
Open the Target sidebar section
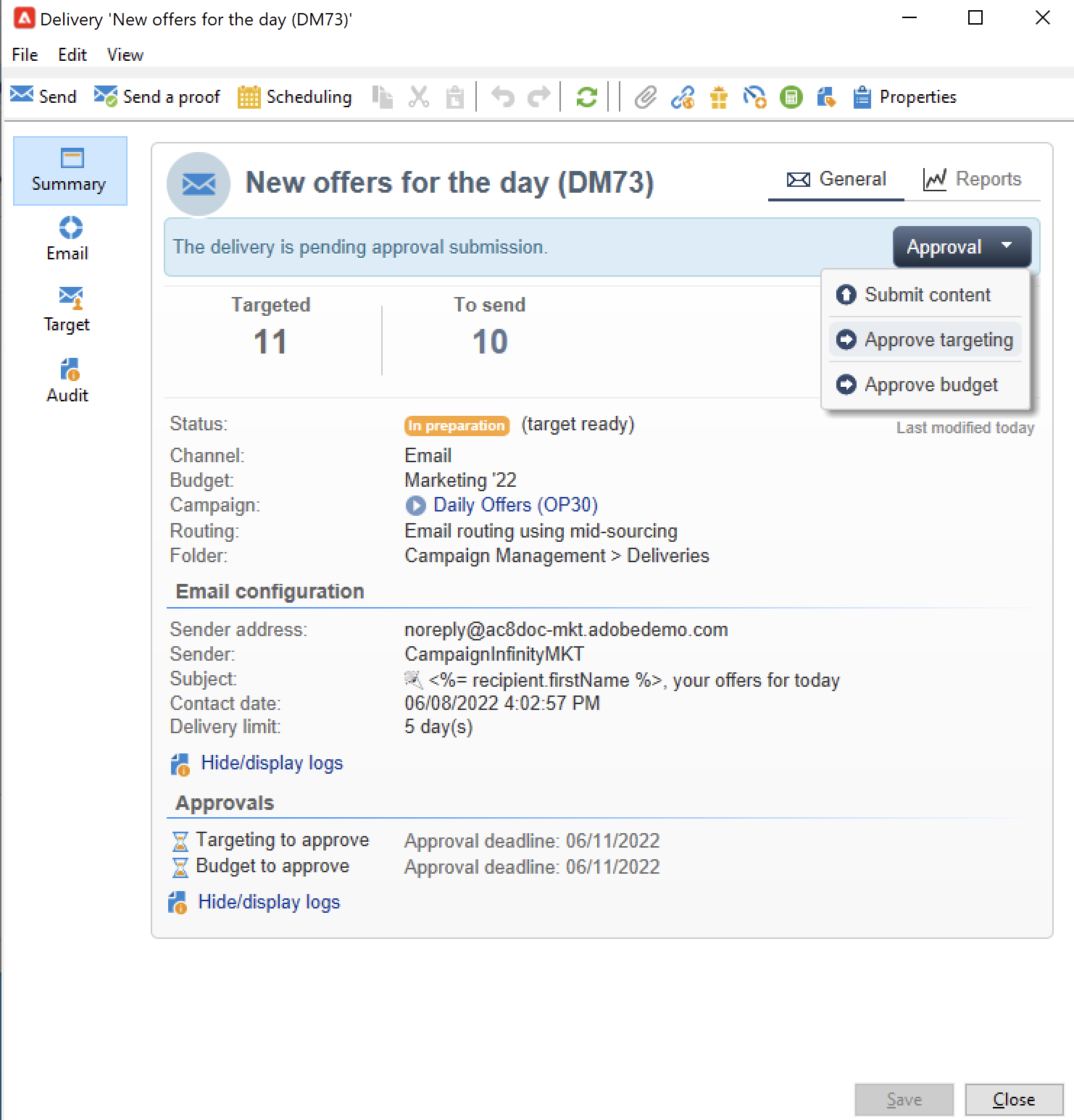coord(67,311)
